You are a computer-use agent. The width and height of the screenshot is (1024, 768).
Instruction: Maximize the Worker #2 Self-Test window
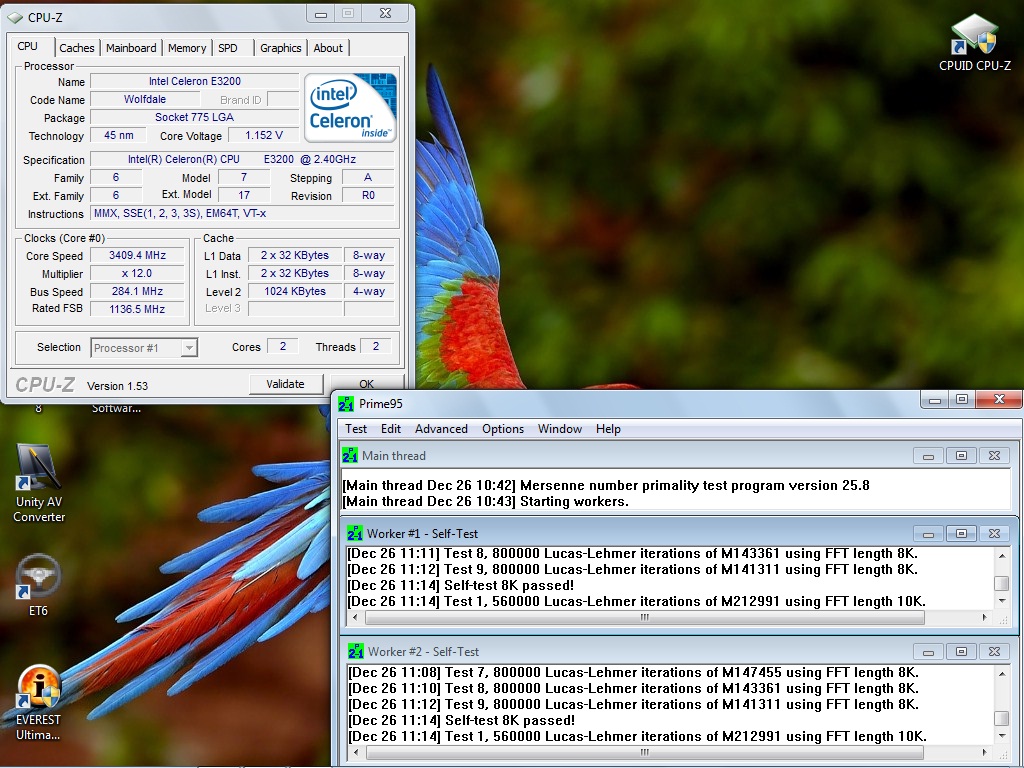(961, 652)
